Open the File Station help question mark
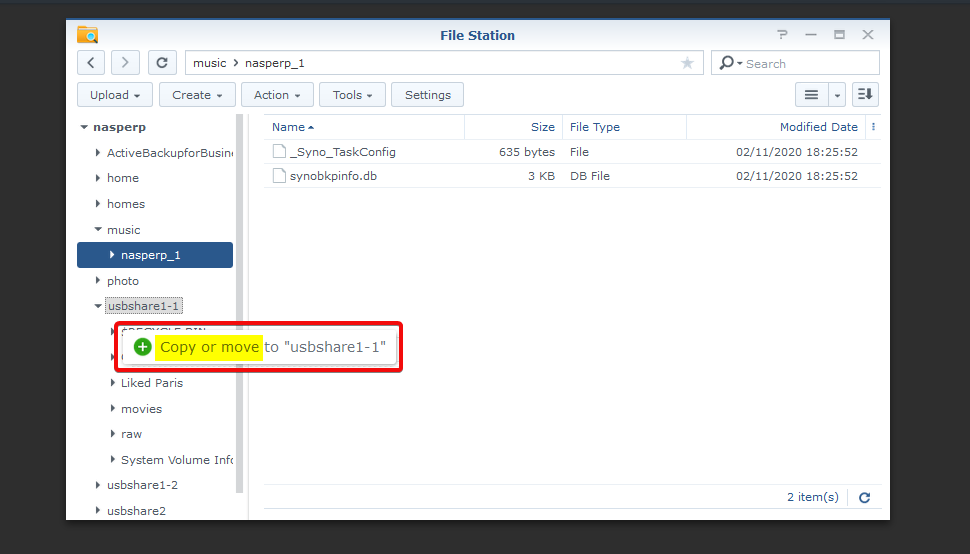 [783, 35]
